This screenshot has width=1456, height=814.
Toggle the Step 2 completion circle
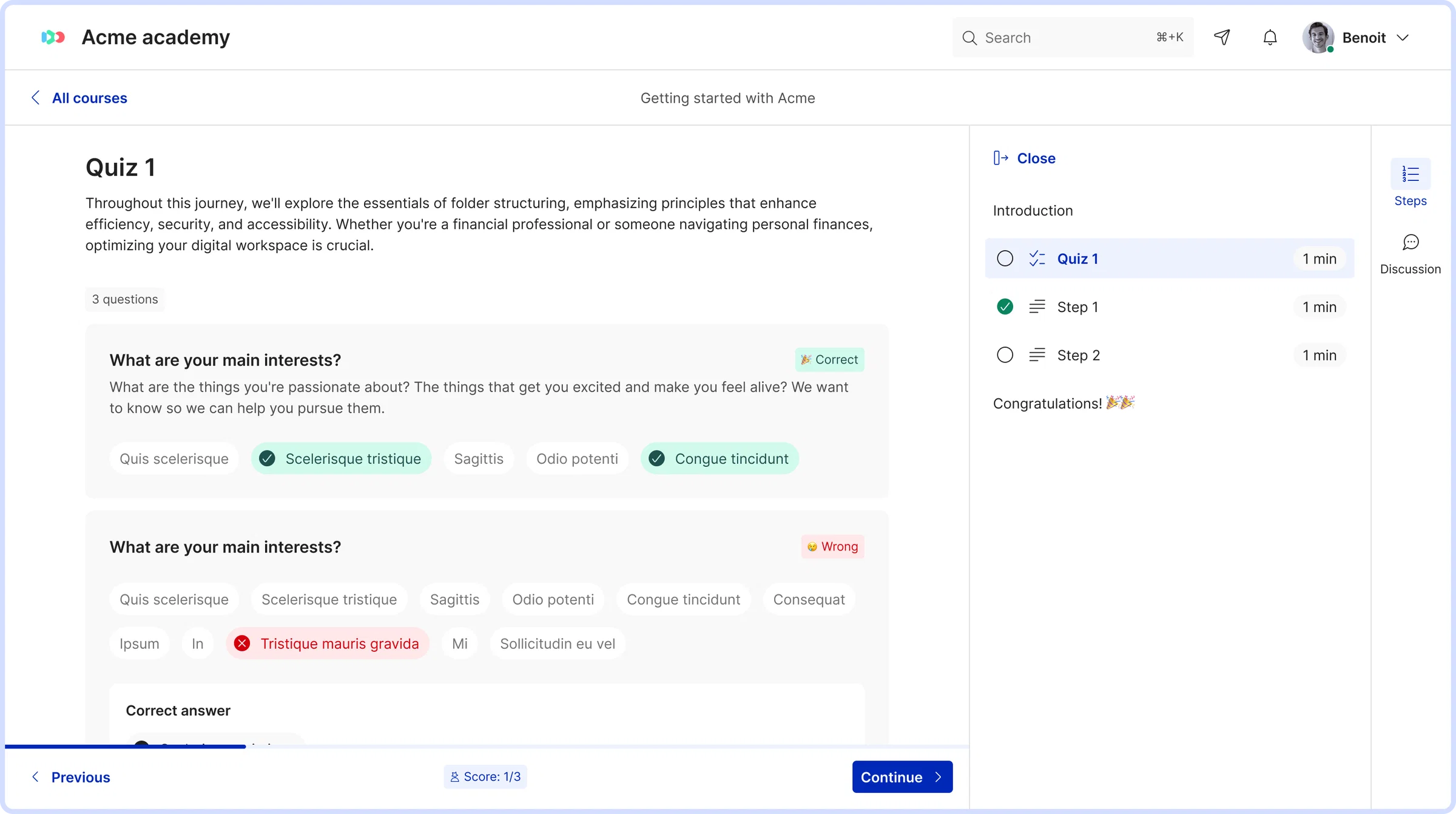click(1005, 355)
